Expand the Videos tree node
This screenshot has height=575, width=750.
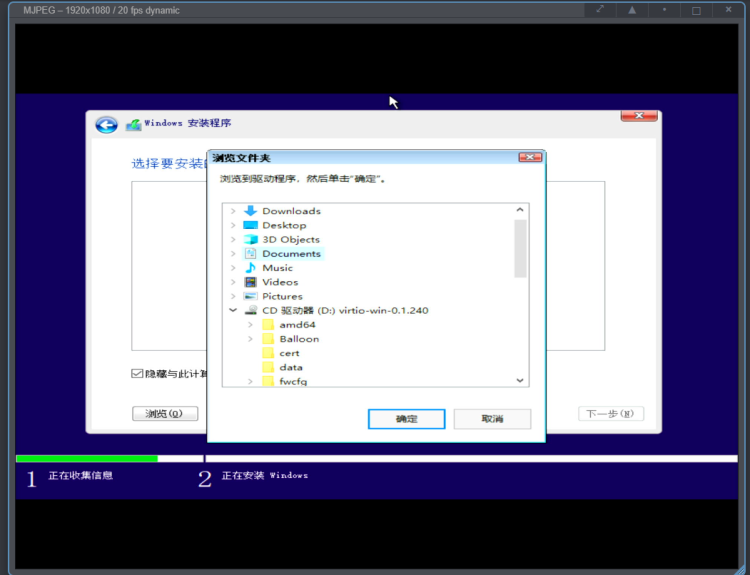[x=233, y=282]
